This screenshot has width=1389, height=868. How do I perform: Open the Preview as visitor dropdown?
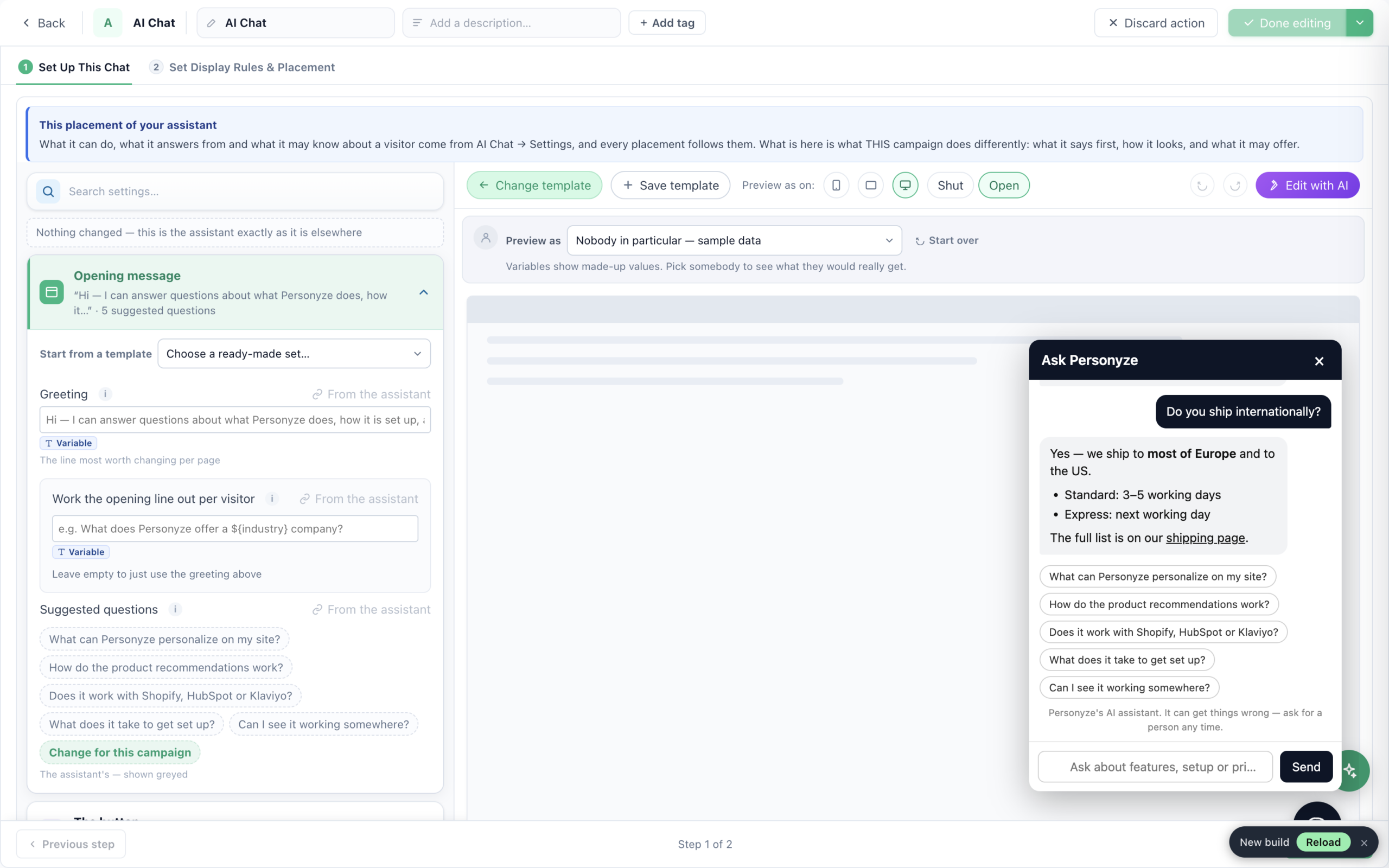click(734, 240)
